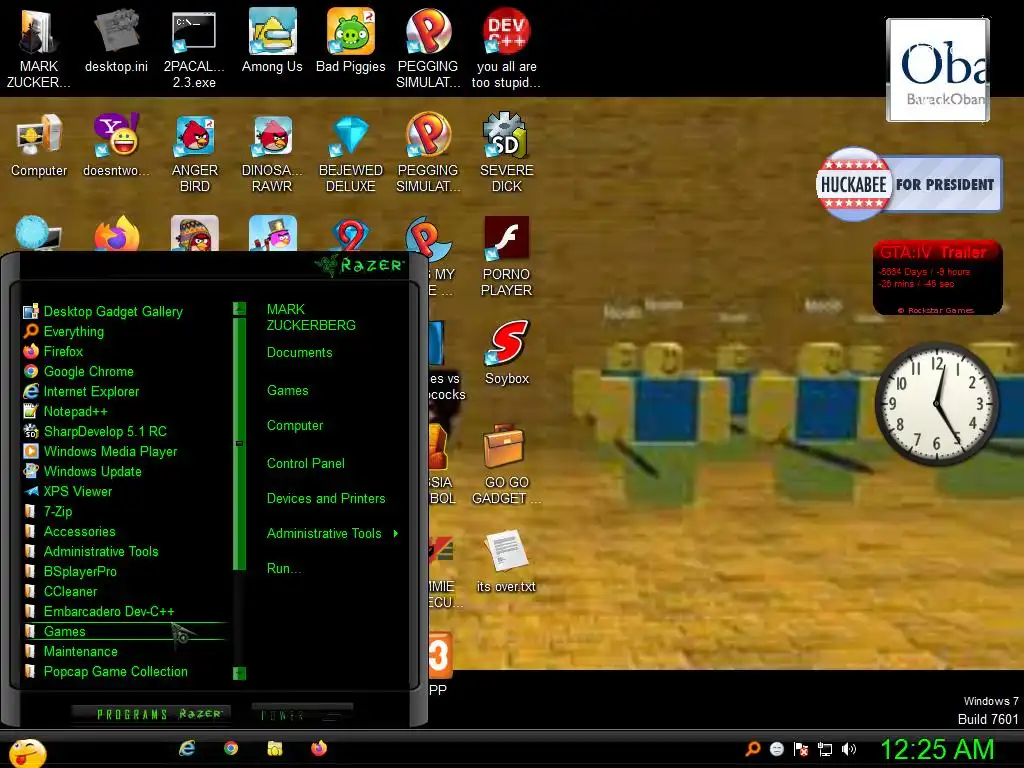Click the Huckabee For President gadget

point(908,184)
